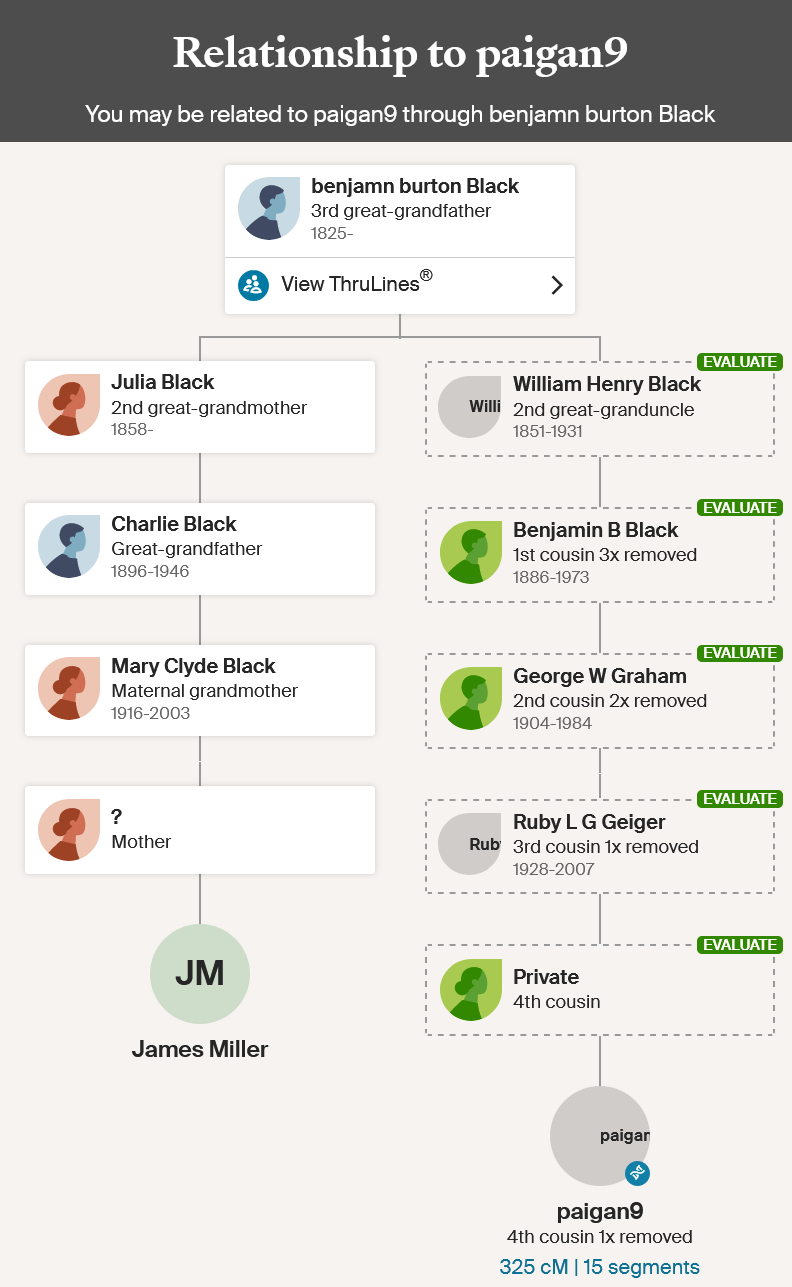The width and height of the screenshot is (792, 1287).
Task: Evaluate the Private 4th cousin card
Action: click(739, 945)
